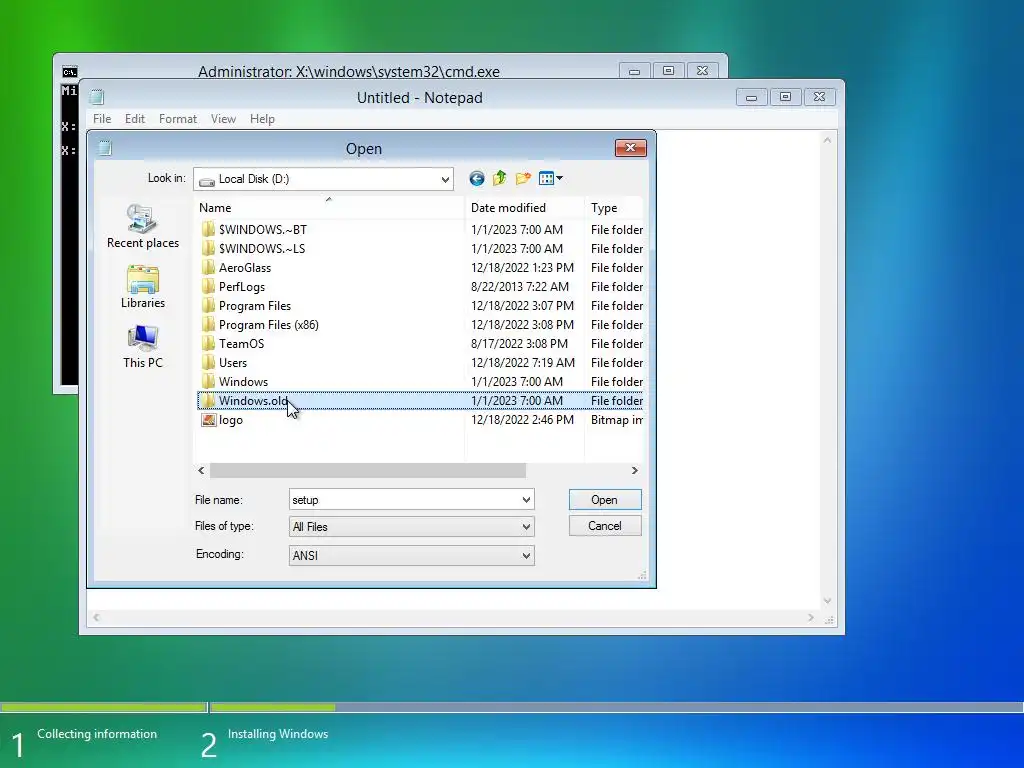
Task: Click Notepad icon in the Open dialog title bar
Action: point(104,148)
